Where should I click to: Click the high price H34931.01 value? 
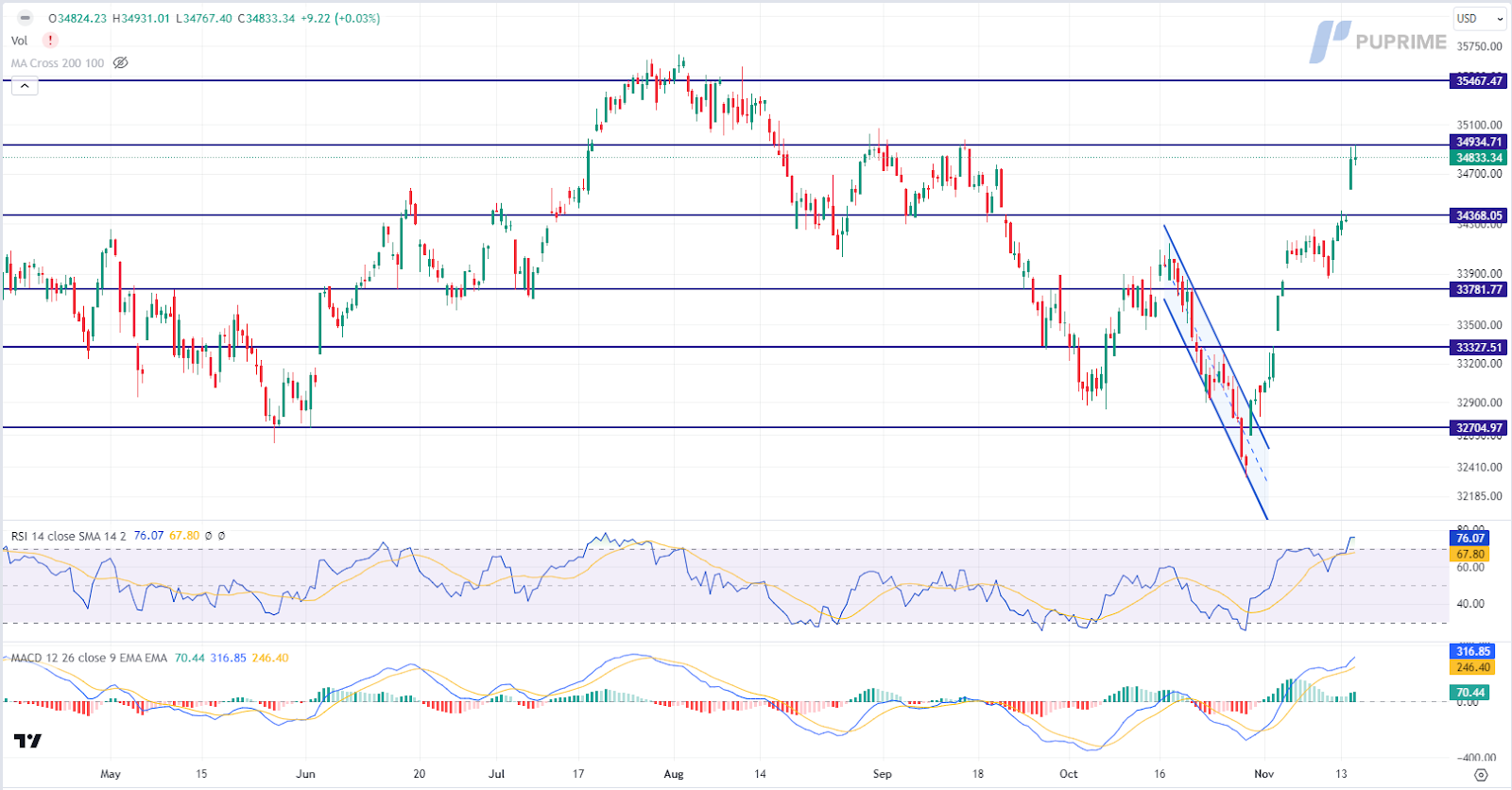pyautogui.click(x=141, y=18)
